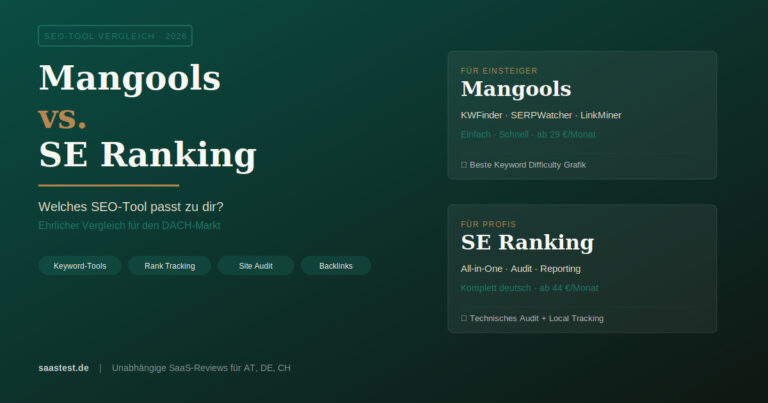
Task: Click 'Ehrlicher Vergleich für den DACH-Markt' text
Action: 129,225
